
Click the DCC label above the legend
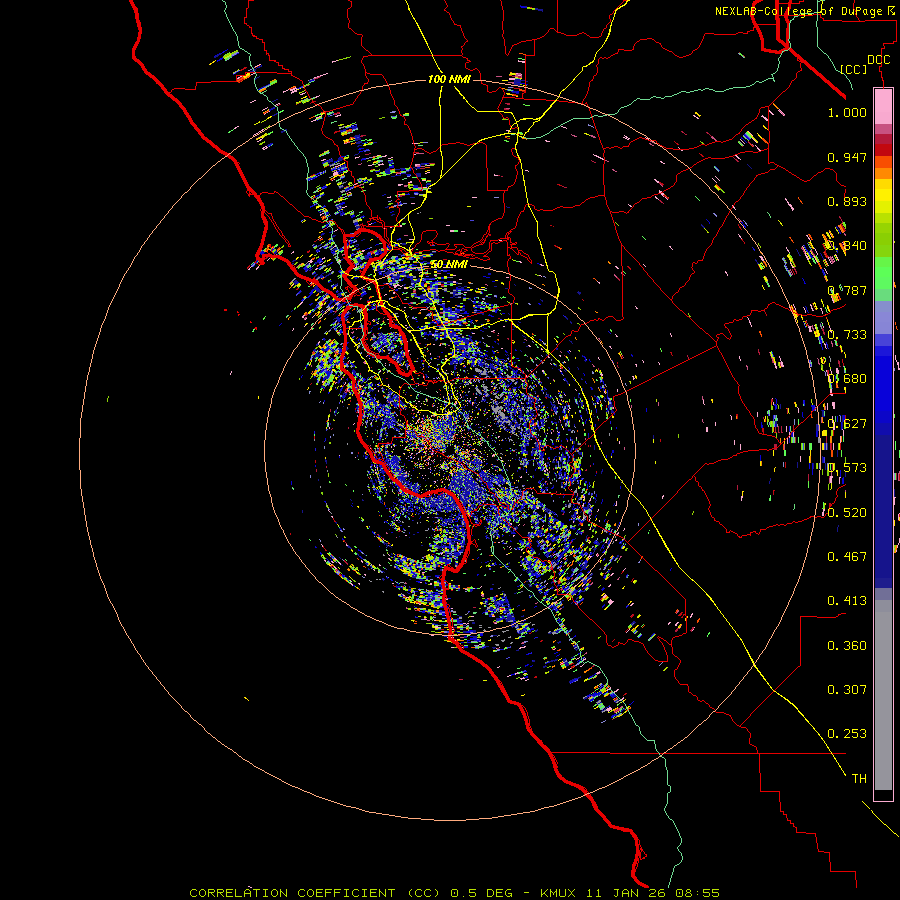click(x=878, y=60)
